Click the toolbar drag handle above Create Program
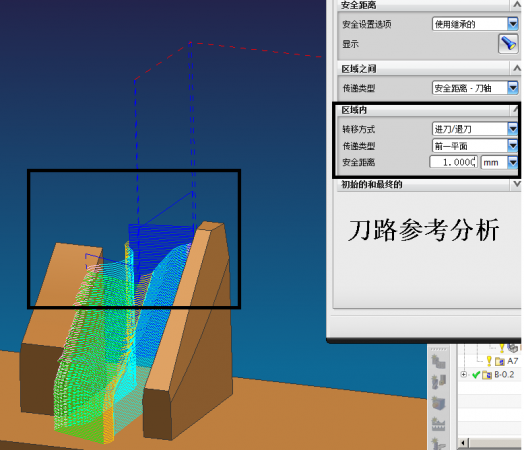Screen dimensions: 524x450 click(x=438, y=349)
